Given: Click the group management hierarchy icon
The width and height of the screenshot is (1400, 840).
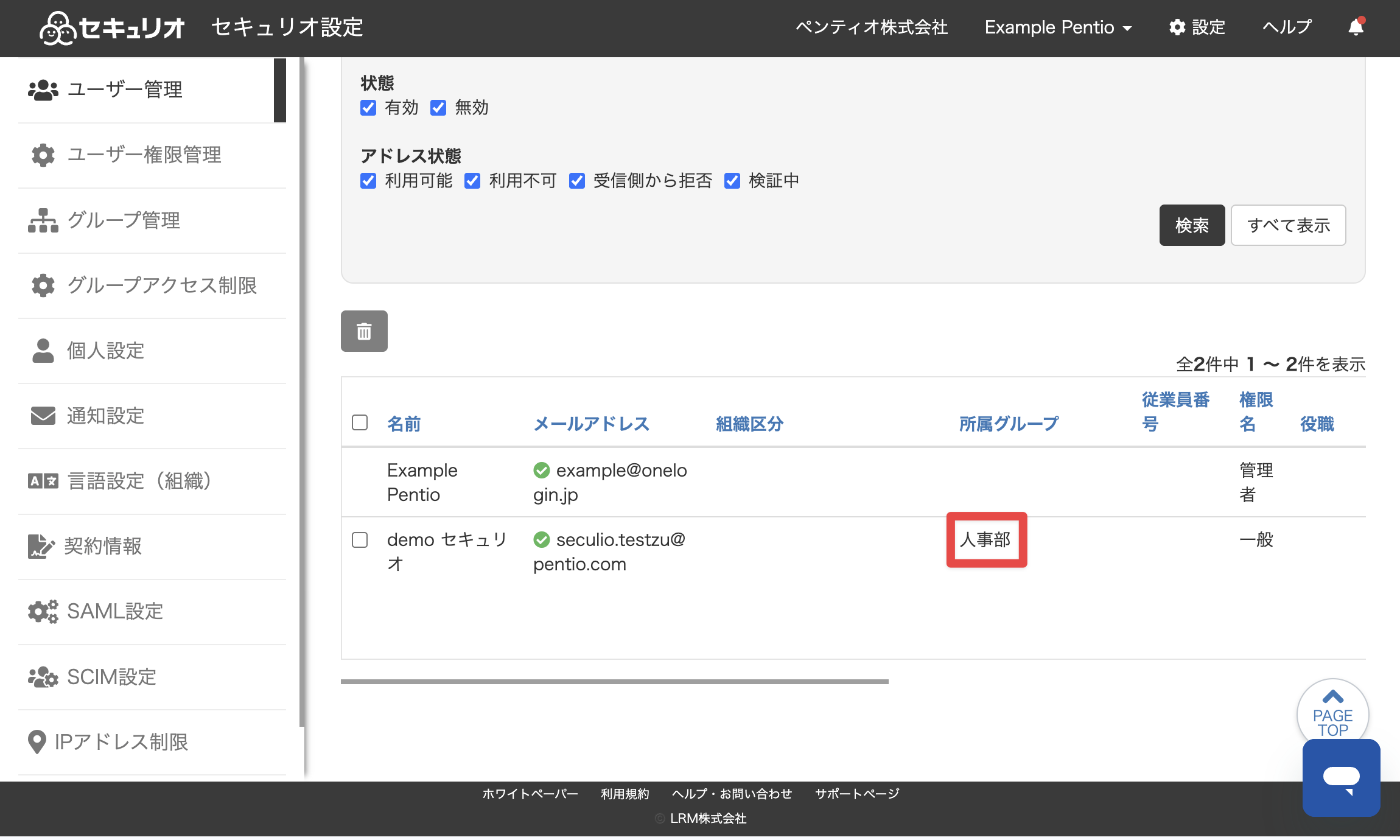Looking at the screenshot, I should pos(43,220).
